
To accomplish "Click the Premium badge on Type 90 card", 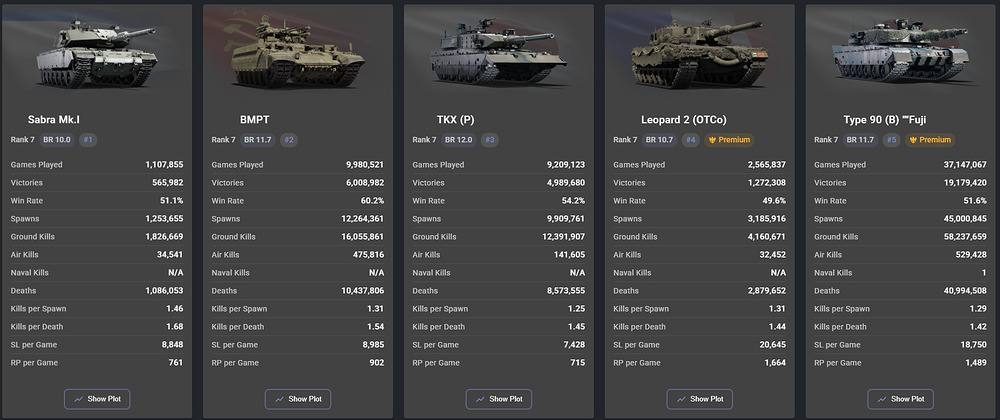I will pos(930,140).
